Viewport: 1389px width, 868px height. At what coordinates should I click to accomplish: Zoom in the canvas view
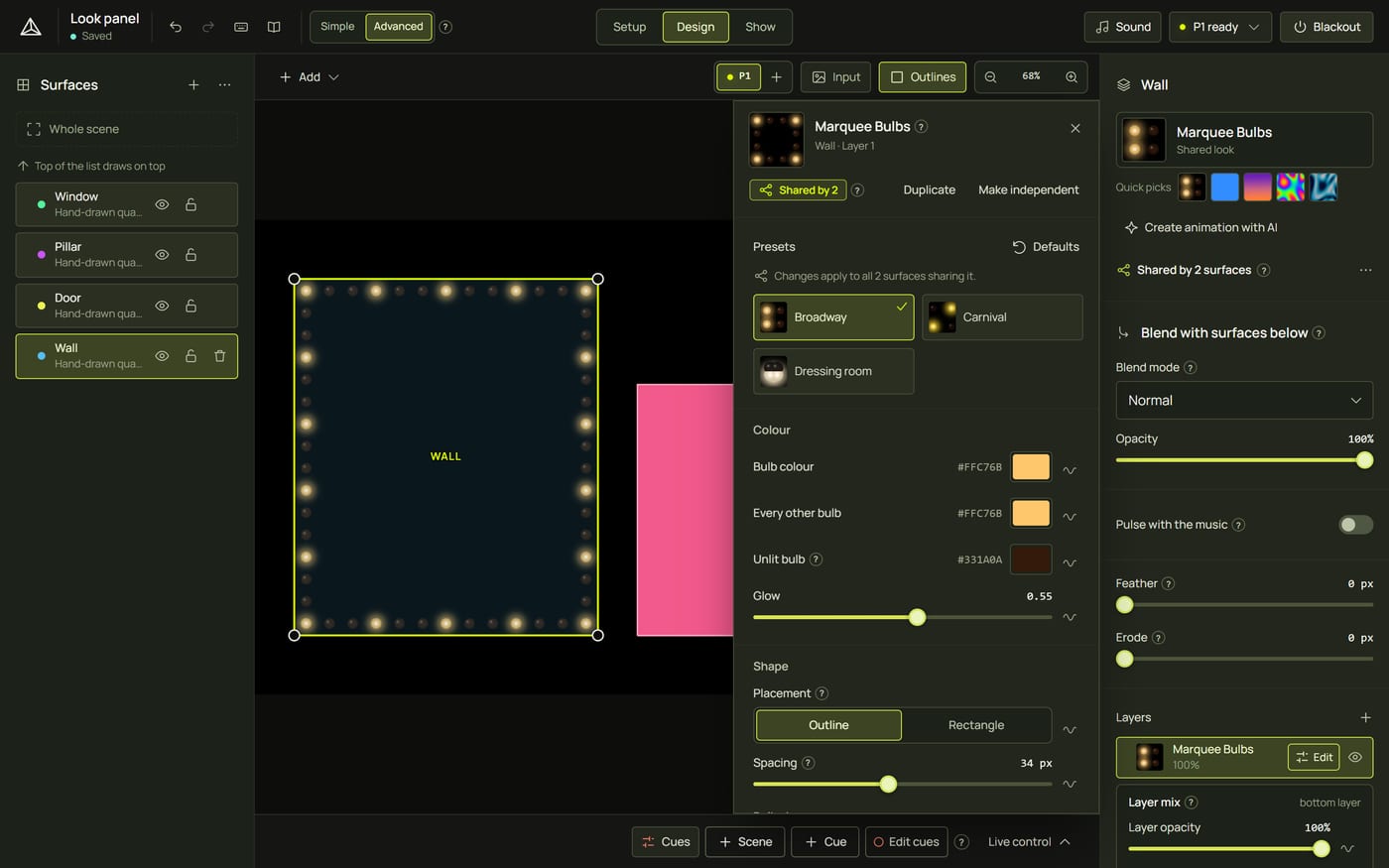(x=1072, y=76)
